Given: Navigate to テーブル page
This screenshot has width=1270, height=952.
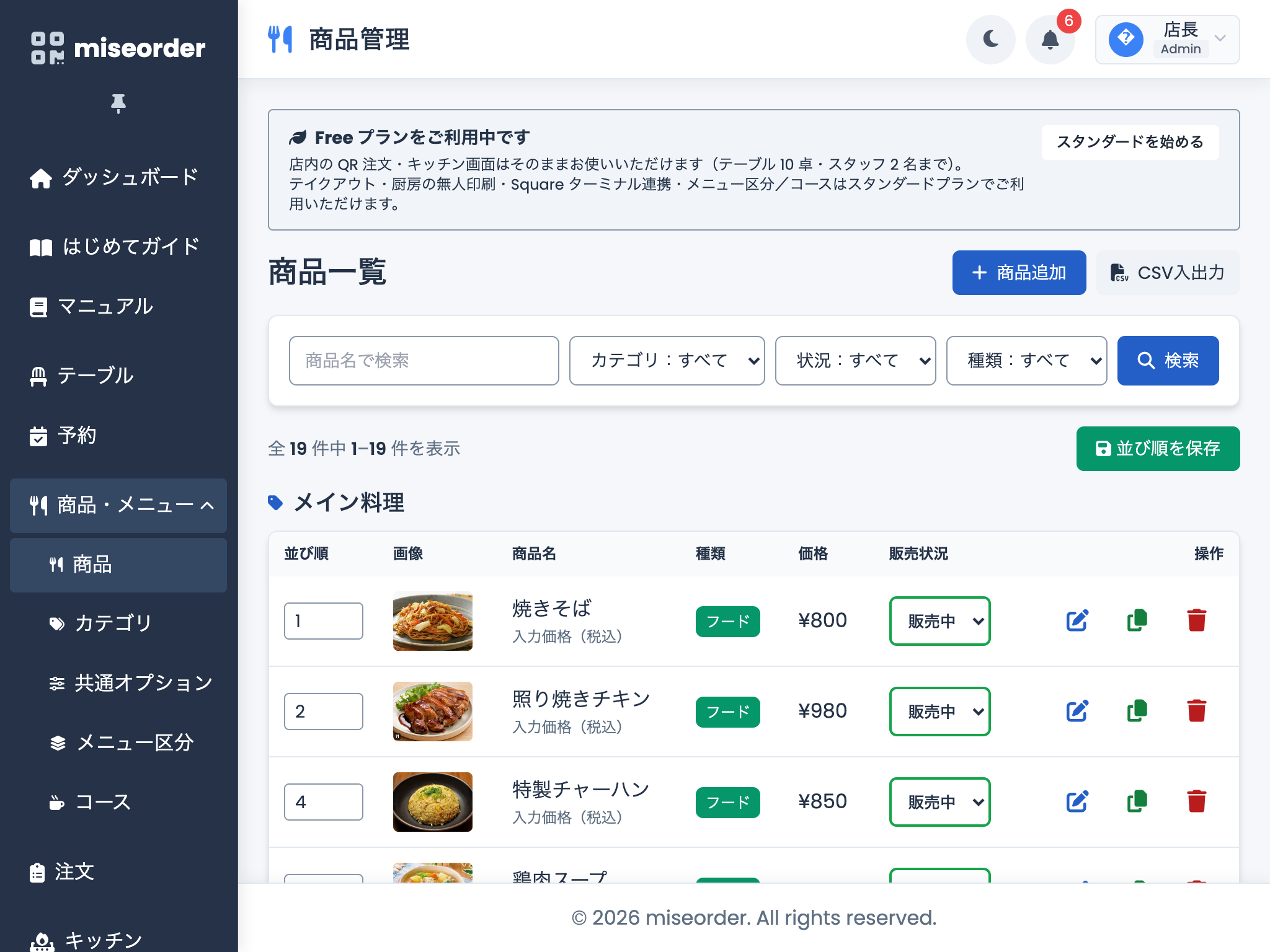Looking at the screenshot, I should click(x=118, y=376).
